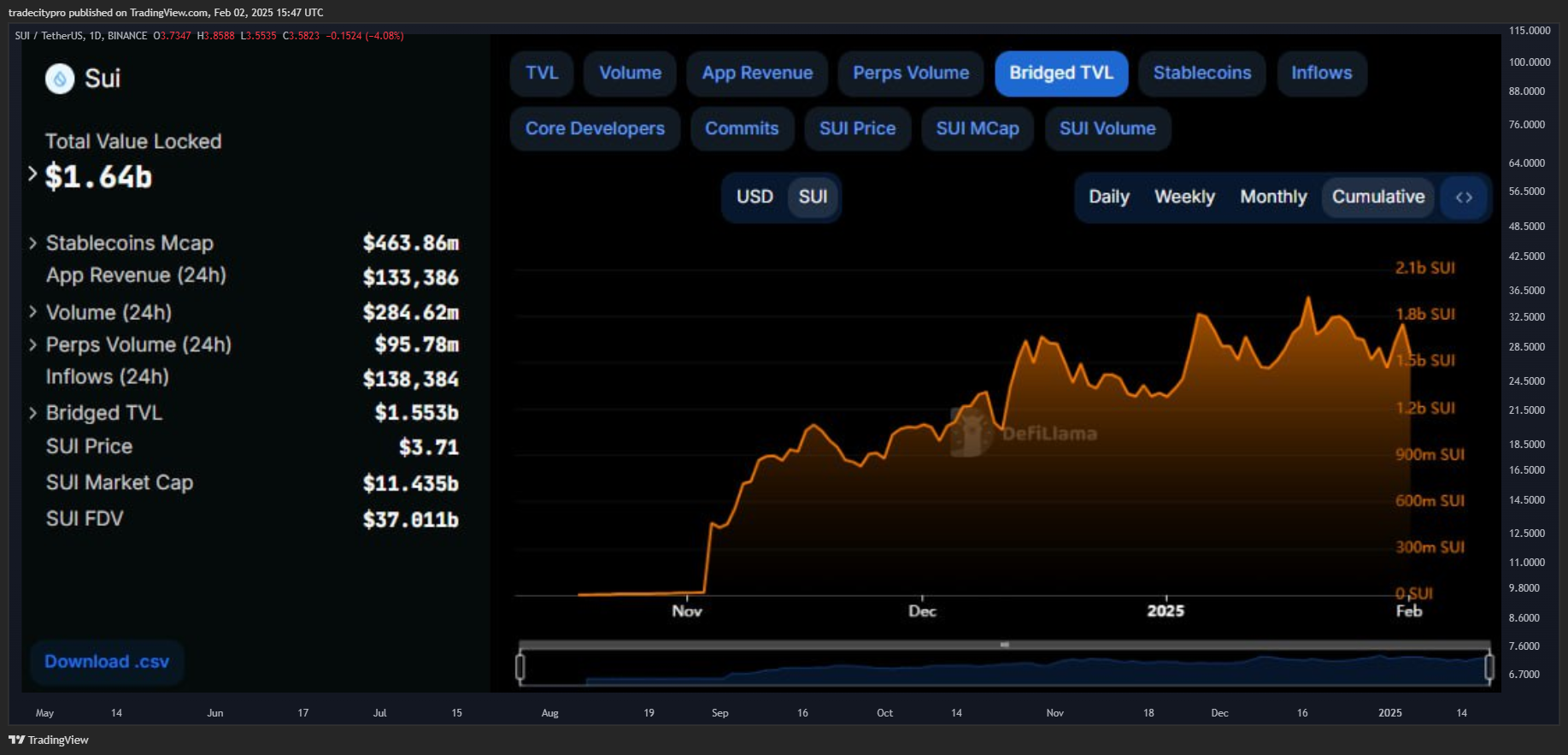Screen dimensions: 1568x755
Task: Switch currency denomination to USD
Action: point(755,197)
